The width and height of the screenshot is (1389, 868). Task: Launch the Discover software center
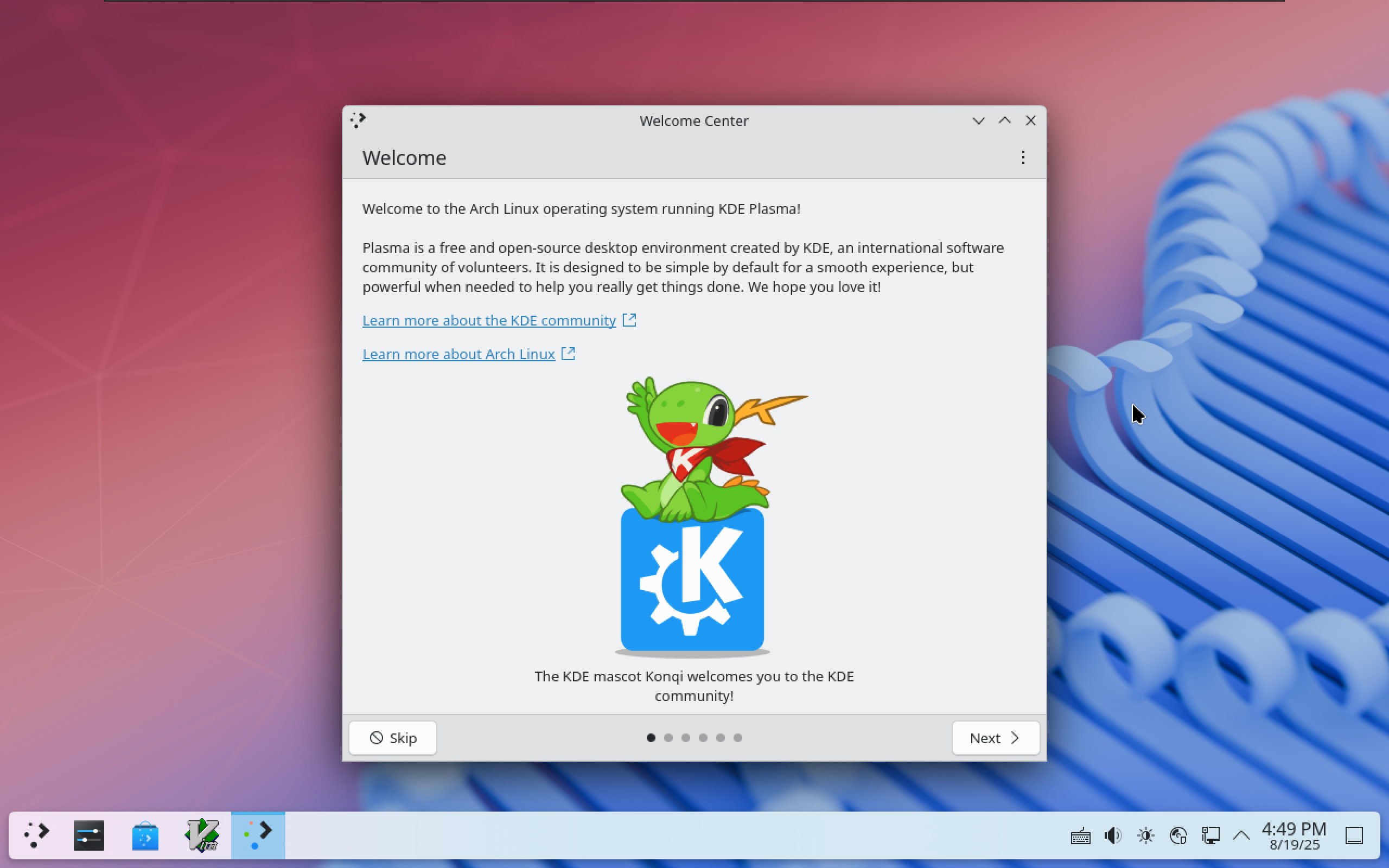point(145,835)
